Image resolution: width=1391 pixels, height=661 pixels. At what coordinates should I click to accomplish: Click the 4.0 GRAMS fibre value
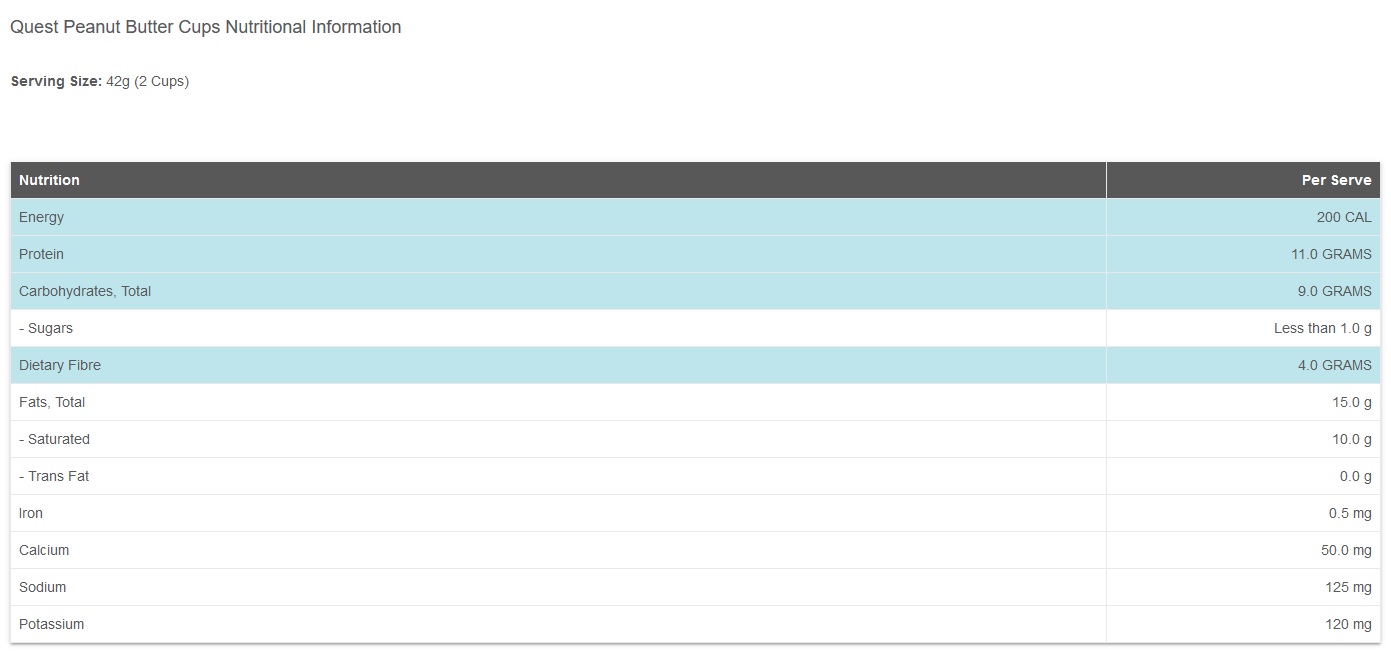1335,365
